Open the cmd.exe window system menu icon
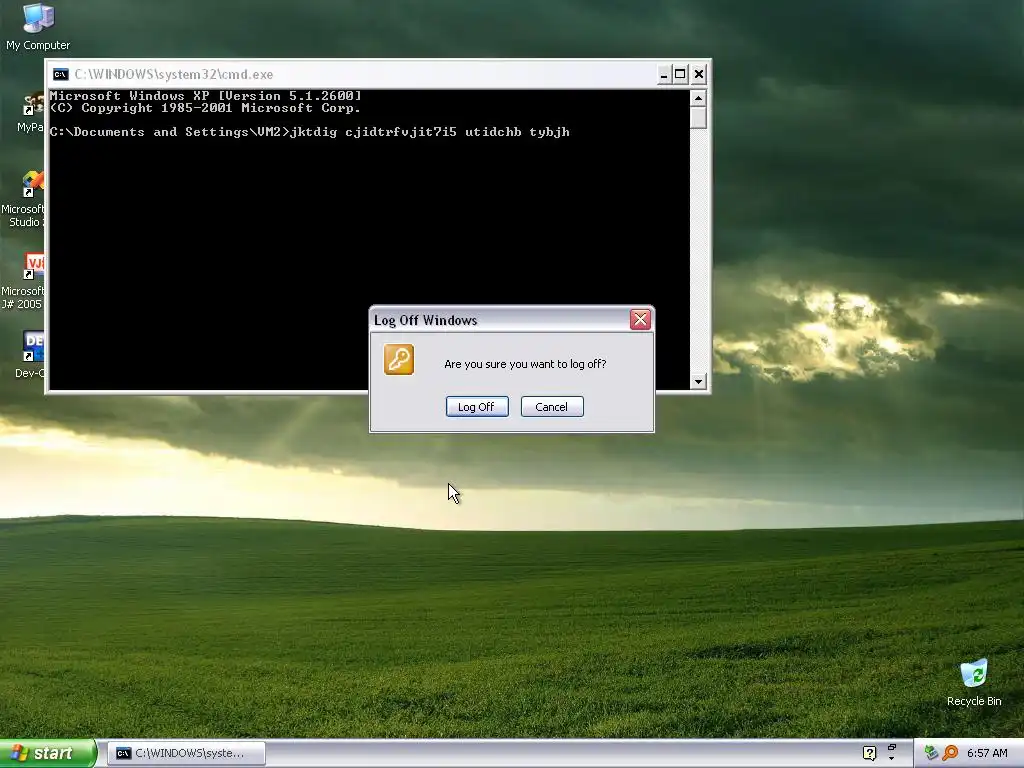This screenshot has height=768, width=1024. [60, 74]
